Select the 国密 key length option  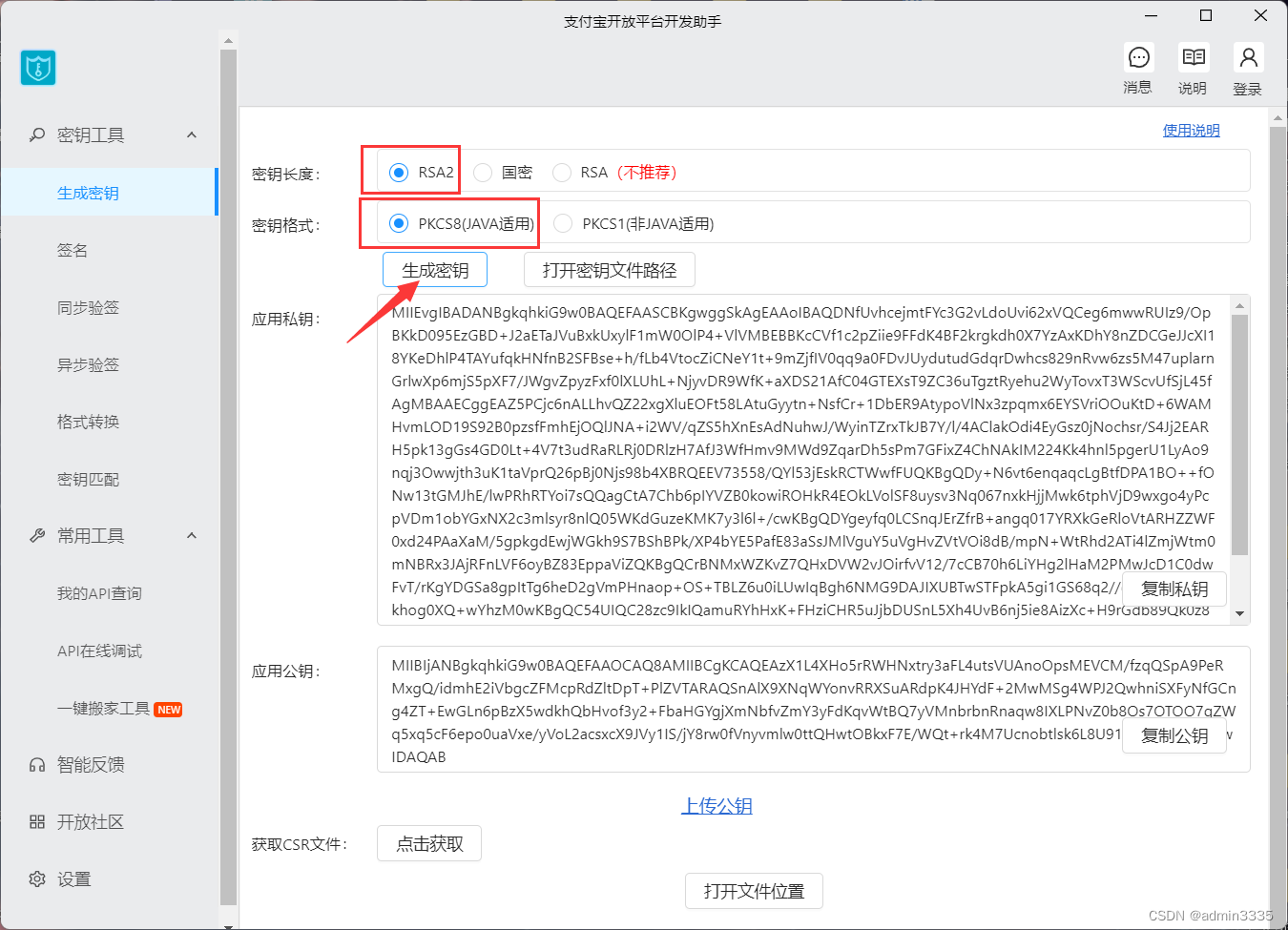coord(483,173)
